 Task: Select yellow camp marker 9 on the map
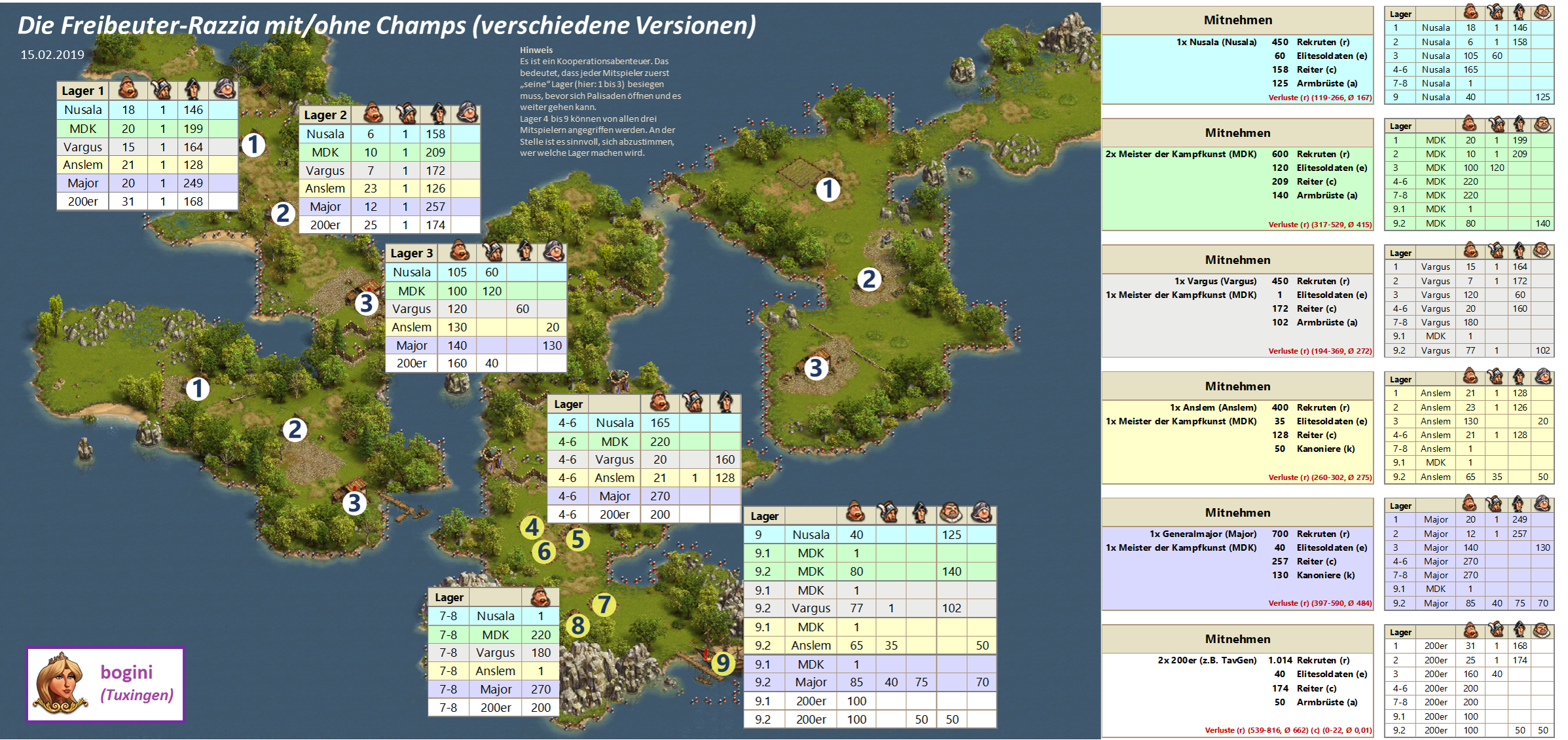pos(723,663)
